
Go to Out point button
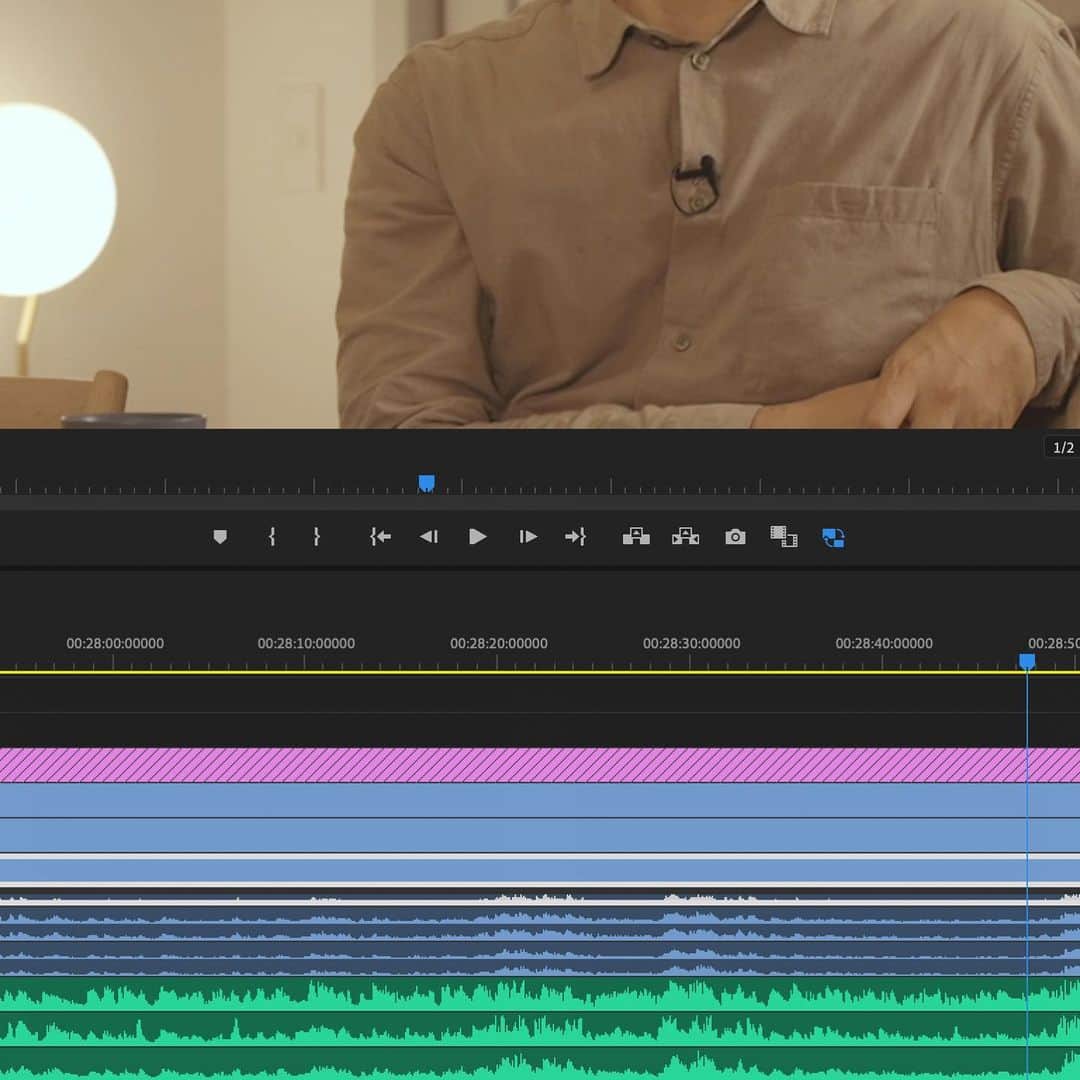pos(575,537)
